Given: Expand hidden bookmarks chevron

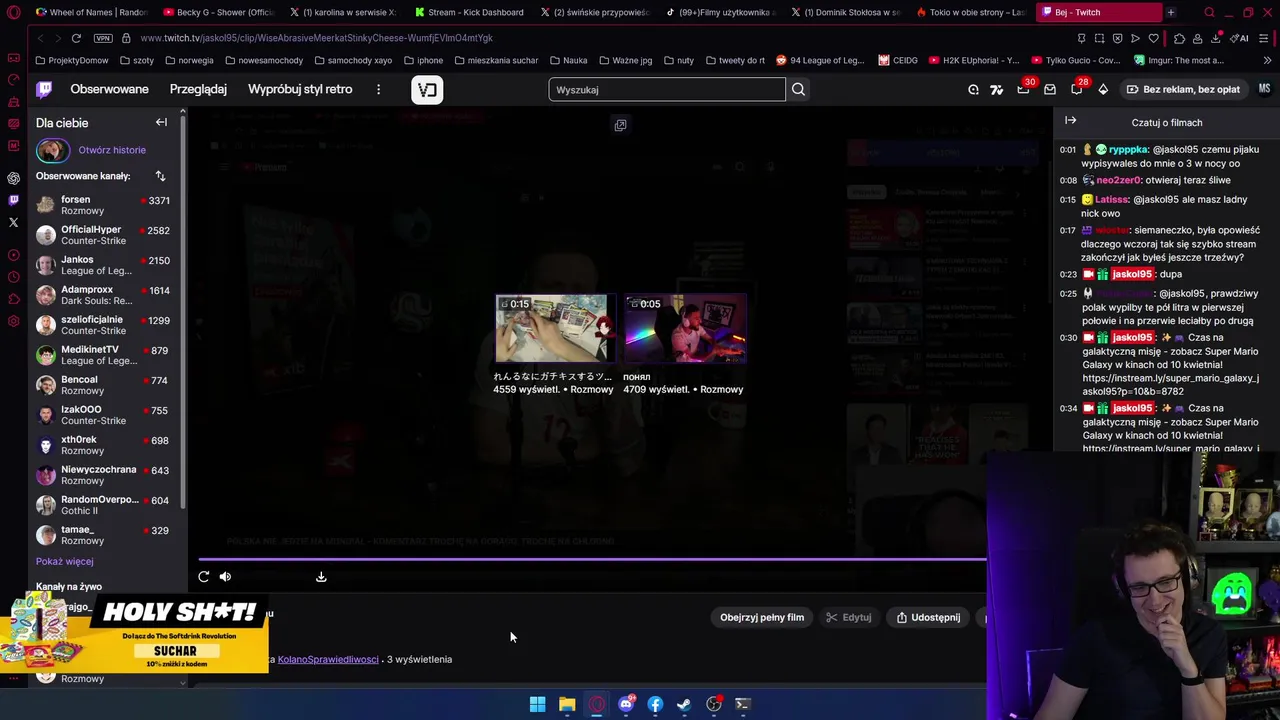Looking at the screenshot, I should [1268, 60].
